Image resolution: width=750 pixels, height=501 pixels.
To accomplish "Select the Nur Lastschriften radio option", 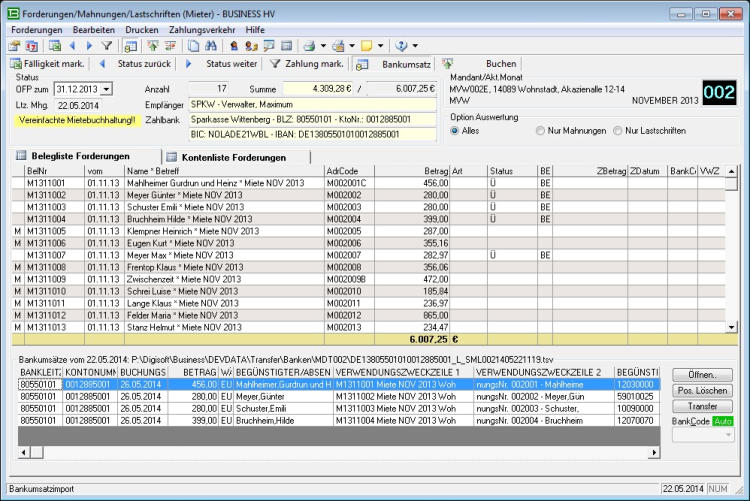I will [619, 131].
